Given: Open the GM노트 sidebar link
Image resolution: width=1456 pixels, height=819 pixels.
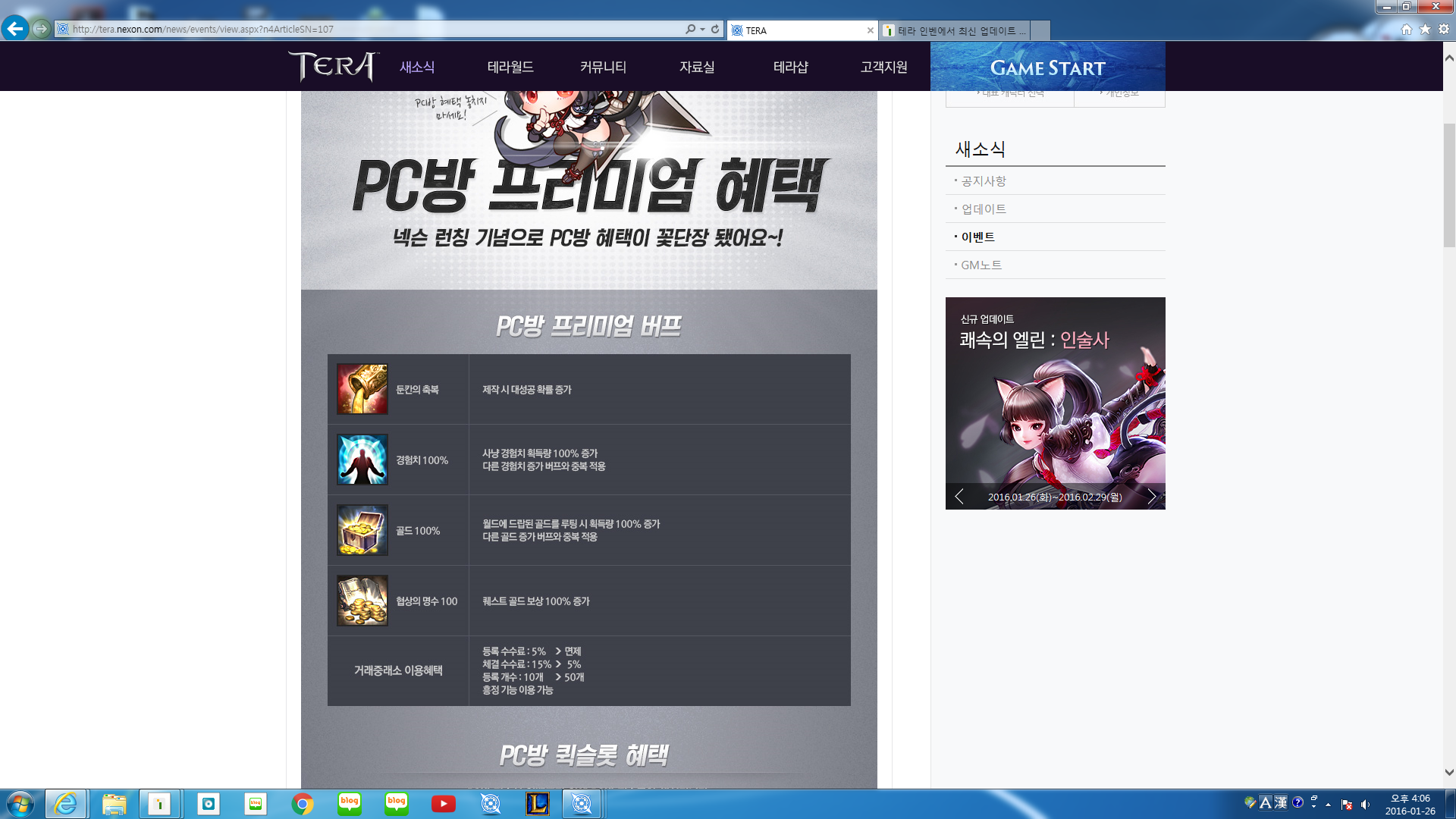Looking at the screenshot, I should point(981,265).
